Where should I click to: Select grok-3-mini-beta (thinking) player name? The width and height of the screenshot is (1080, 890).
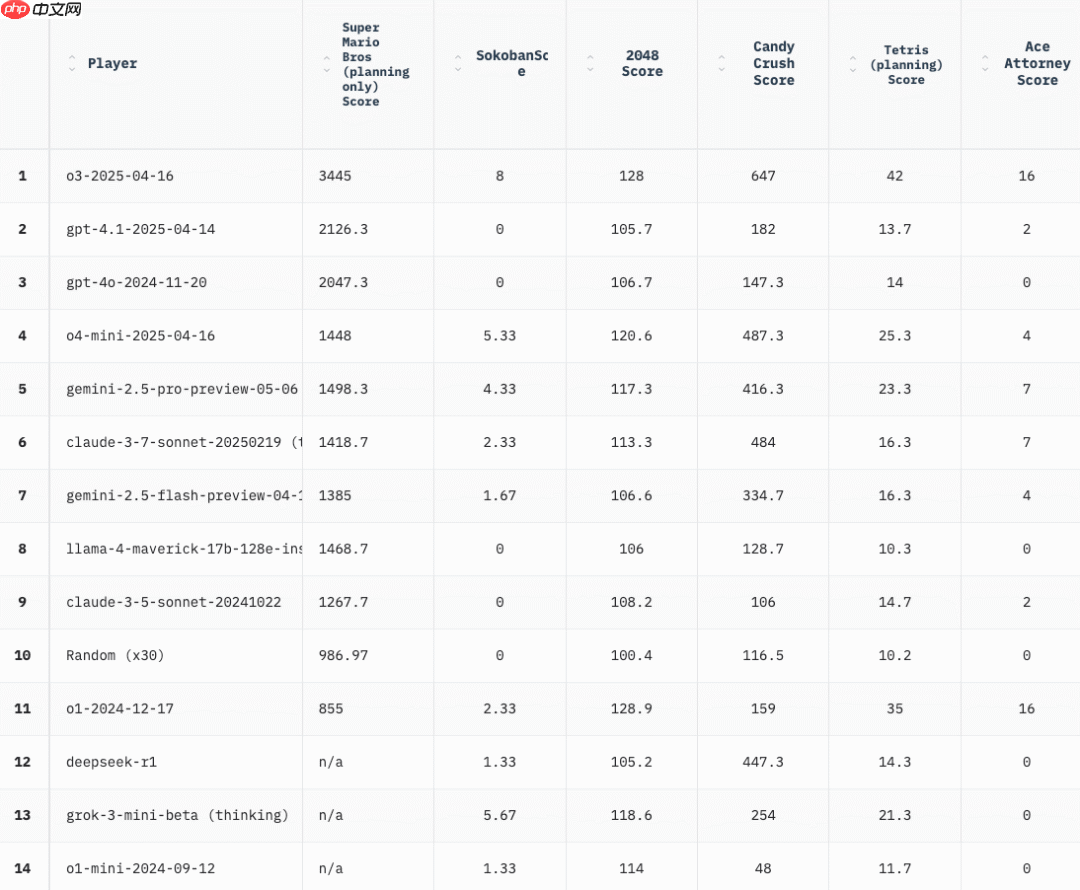(x=177, y=815)
